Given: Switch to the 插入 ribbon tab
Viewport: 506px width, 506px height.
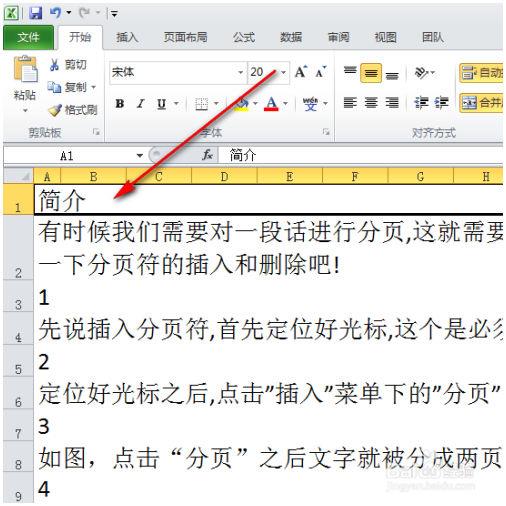Looking at the screenshot, I should pos(127,37).
